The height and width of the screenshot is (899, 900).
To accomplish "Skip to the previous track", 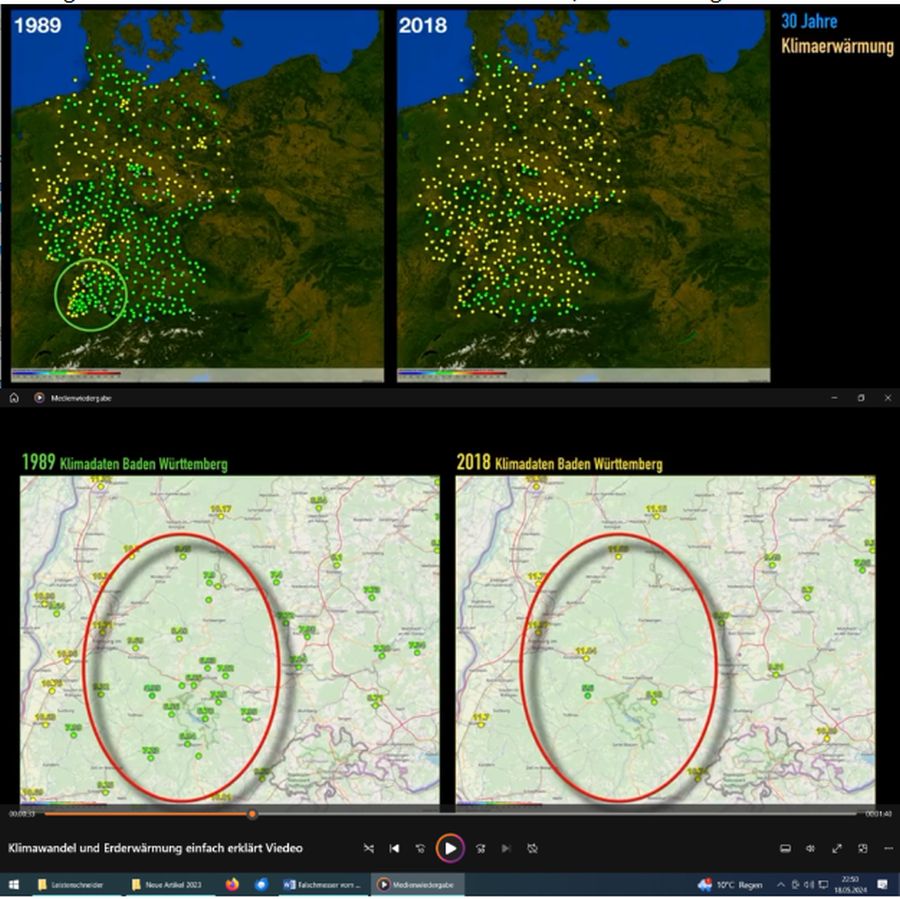I will click(x=394, y=848).
